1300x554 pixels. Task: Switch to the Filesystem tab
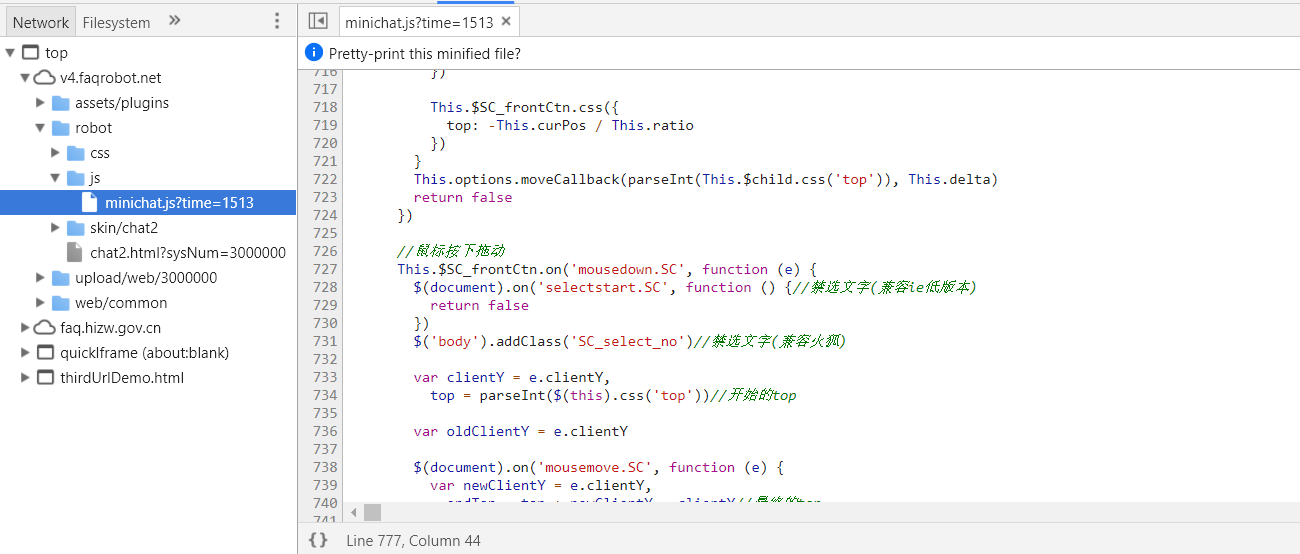(x=116, y=22)
